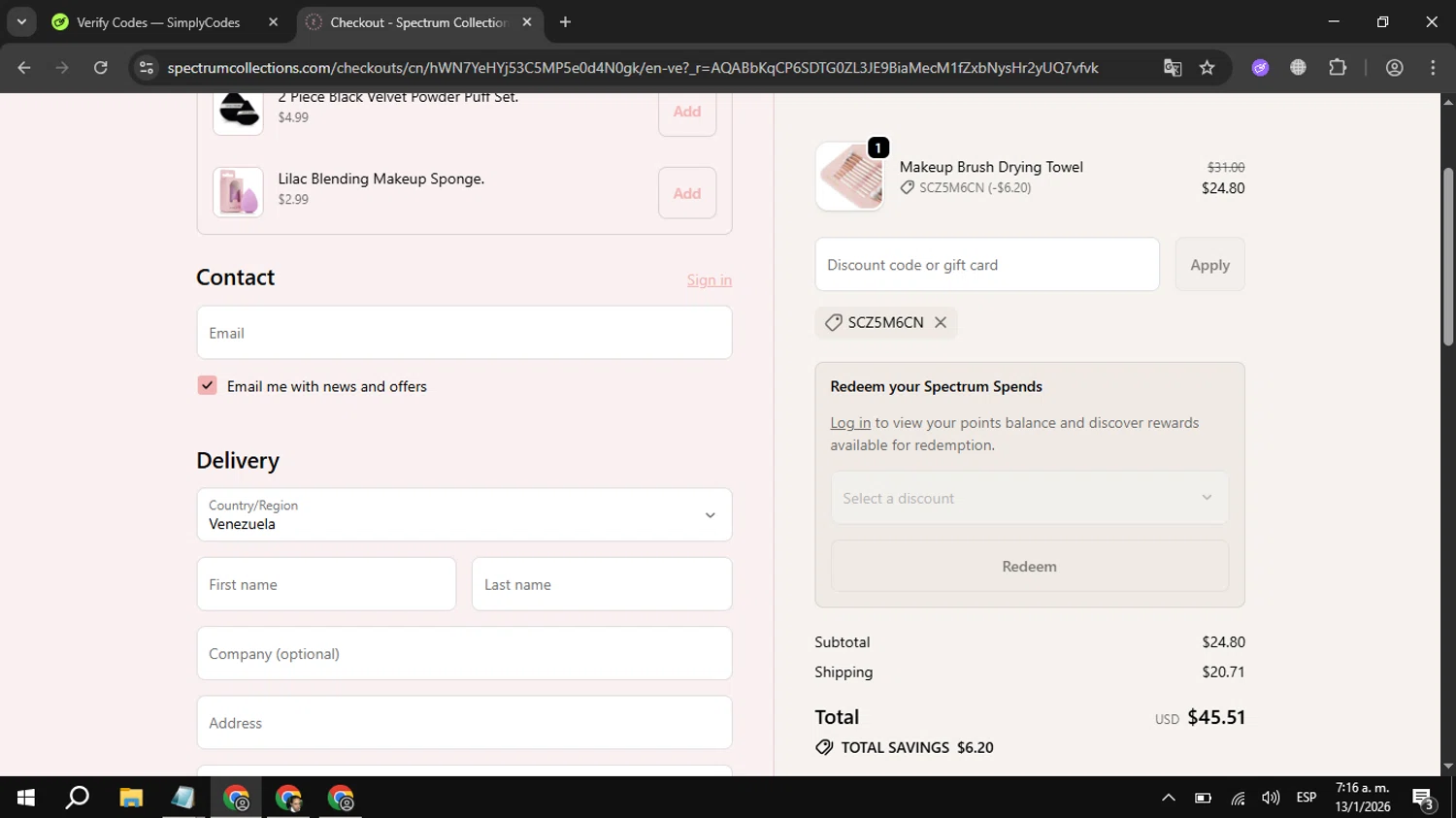This screenshot has width=1456, height=818.
Task: Click the ESP language indicator
Action: click(1307, 798)
